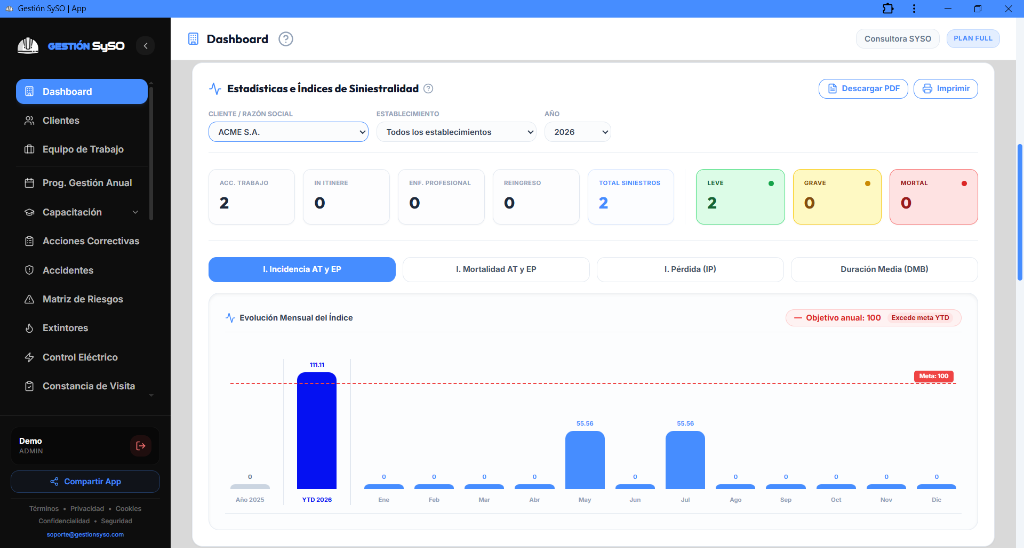Click the warning triangle Matriz de Riesgos icon

29,299
